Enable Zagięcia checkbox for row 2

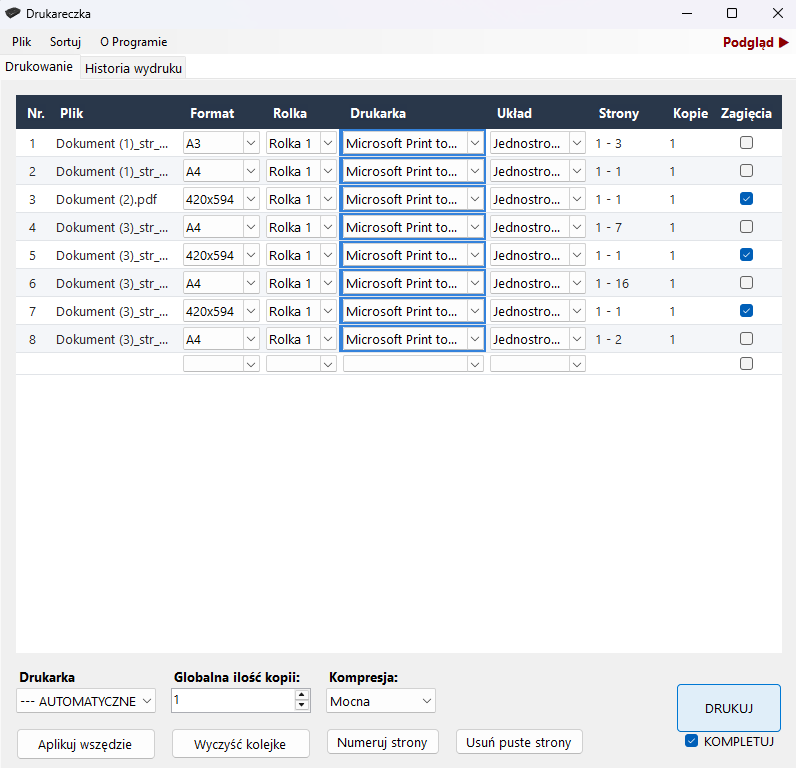(746, 171)
